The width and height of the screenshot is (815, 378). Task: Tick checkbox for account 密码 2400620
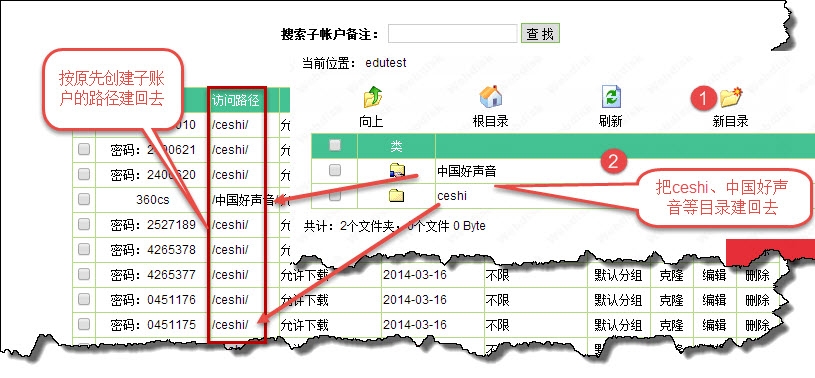pyautogui.click(x=84, y=175)
